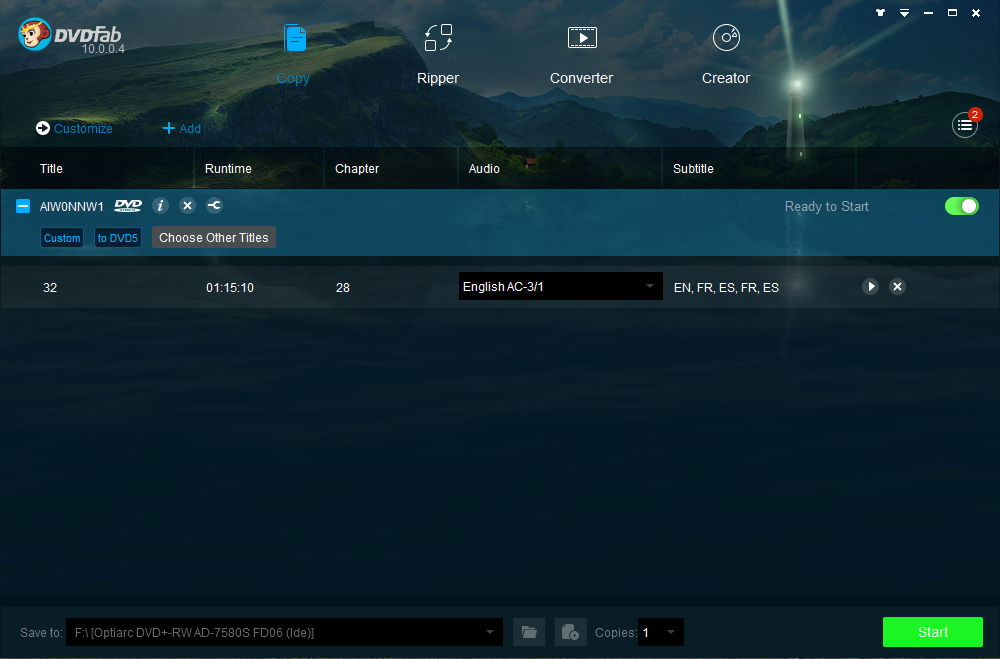
Task: Open the skin (t-shirt) icon in title bar
Action: [880, 13]
